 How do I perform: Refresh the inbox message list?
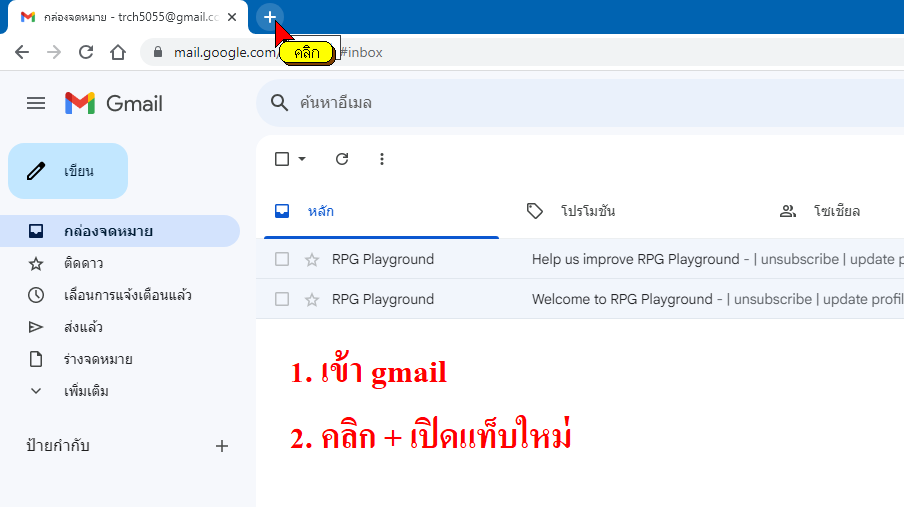(x=342, y=159)
